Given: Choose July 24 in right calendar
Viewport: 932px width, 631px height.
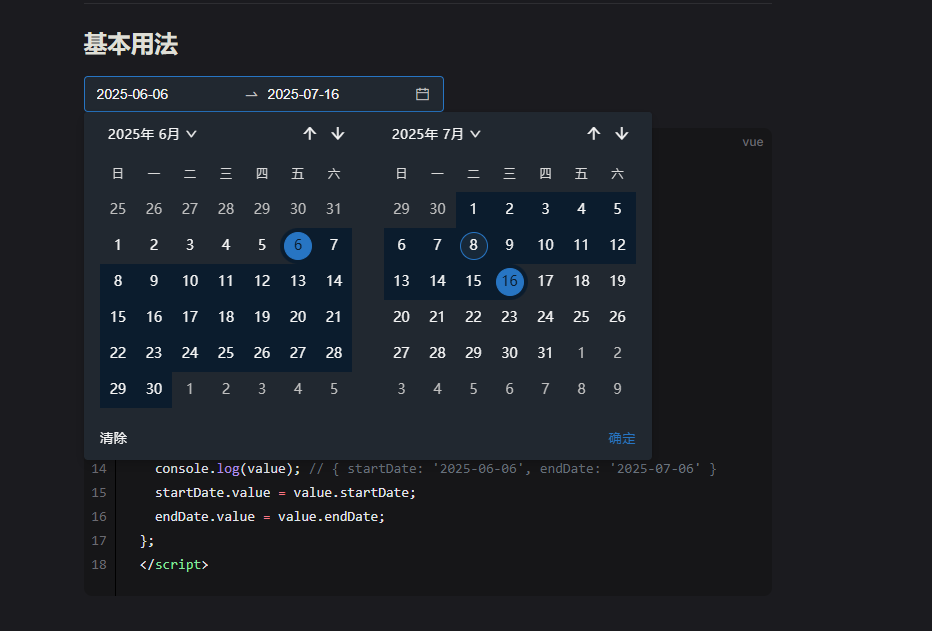Looking at the screenshot, I should click(545, 317).
